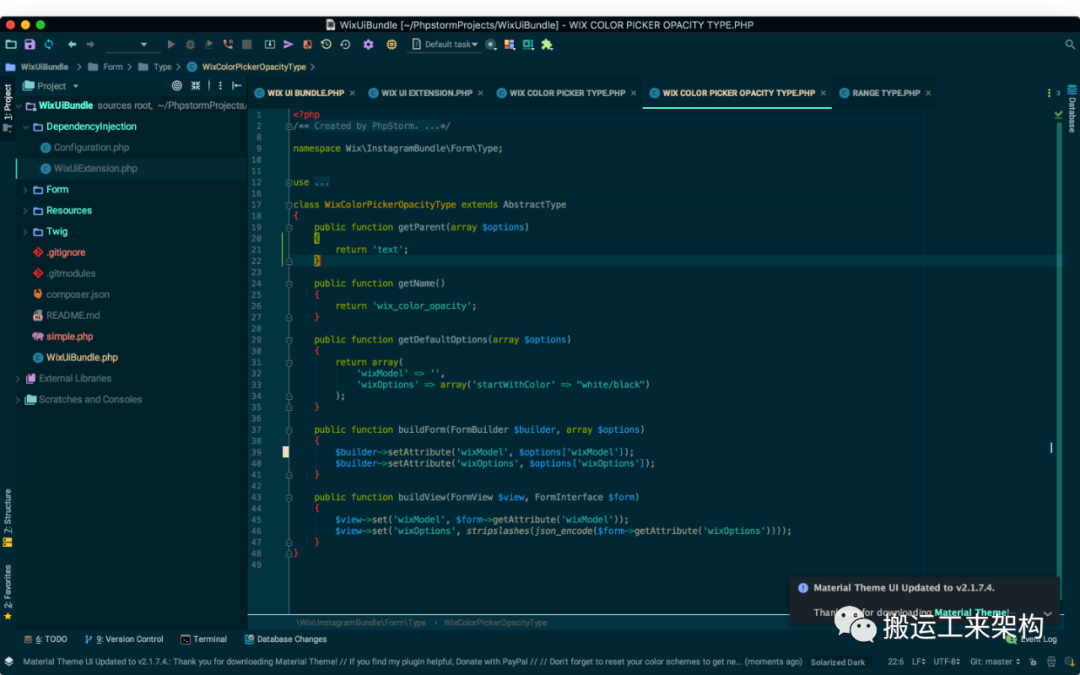Screen dimensions: 1080x675
Task: Close the RANGE TYPE.PHP tab
Action: pos(928,93)
